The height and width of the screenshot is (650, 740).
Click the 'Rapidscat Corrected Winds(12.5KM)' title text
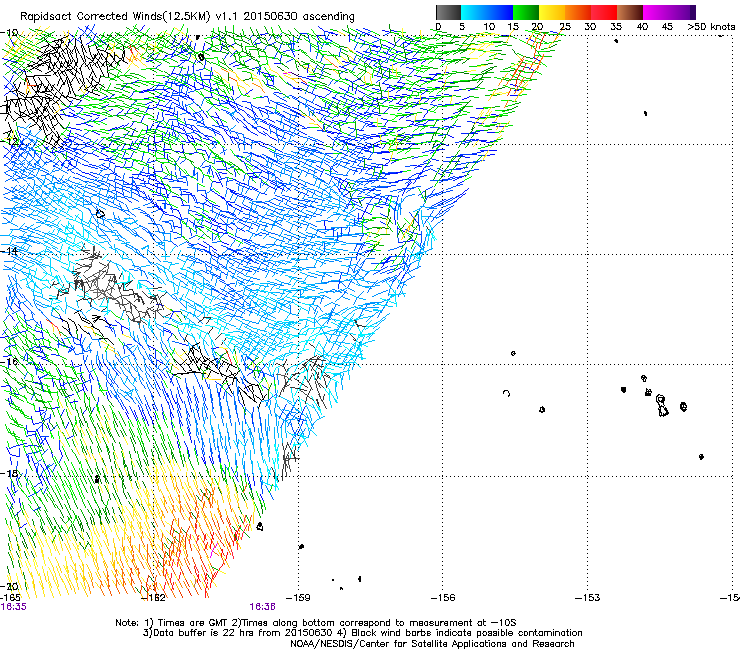pyautogui.click(x=115, y=17)
